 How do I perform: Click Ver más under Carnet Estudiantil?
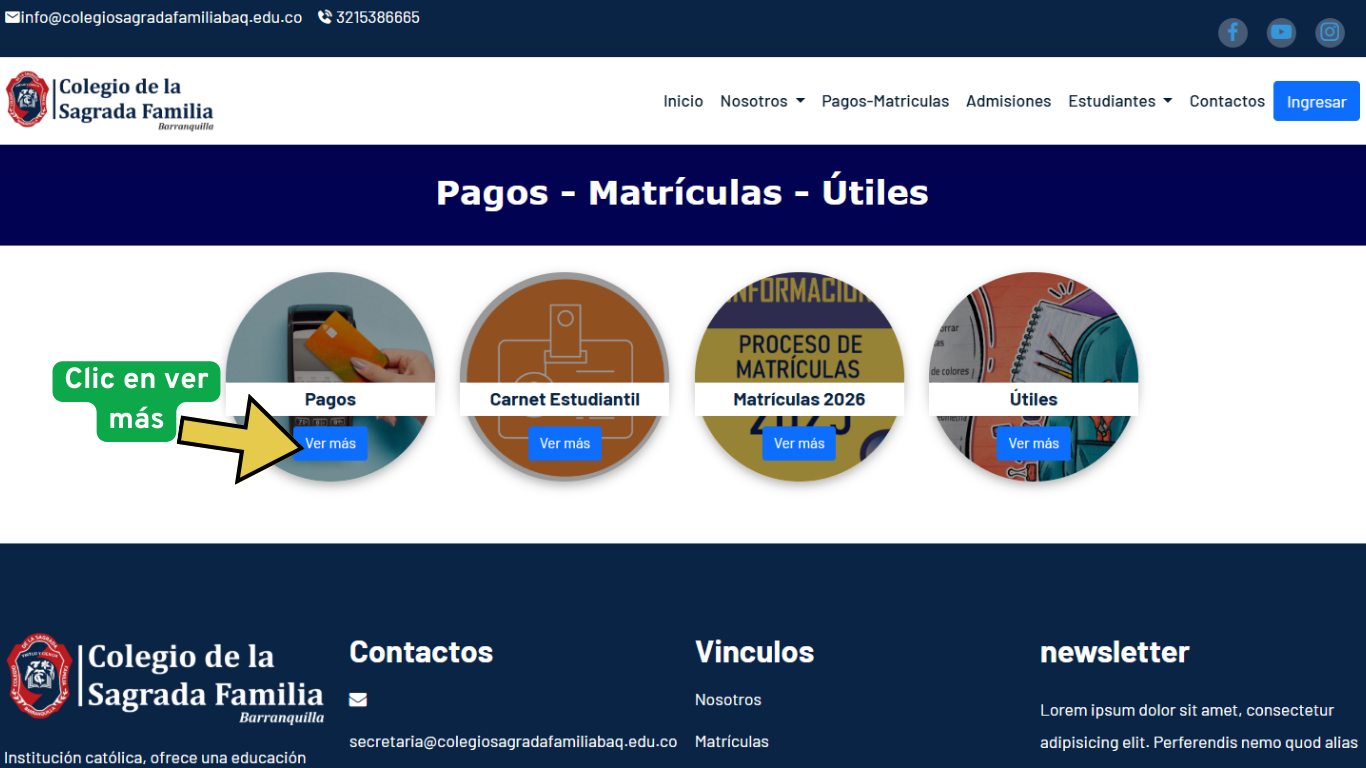point(565,444)
